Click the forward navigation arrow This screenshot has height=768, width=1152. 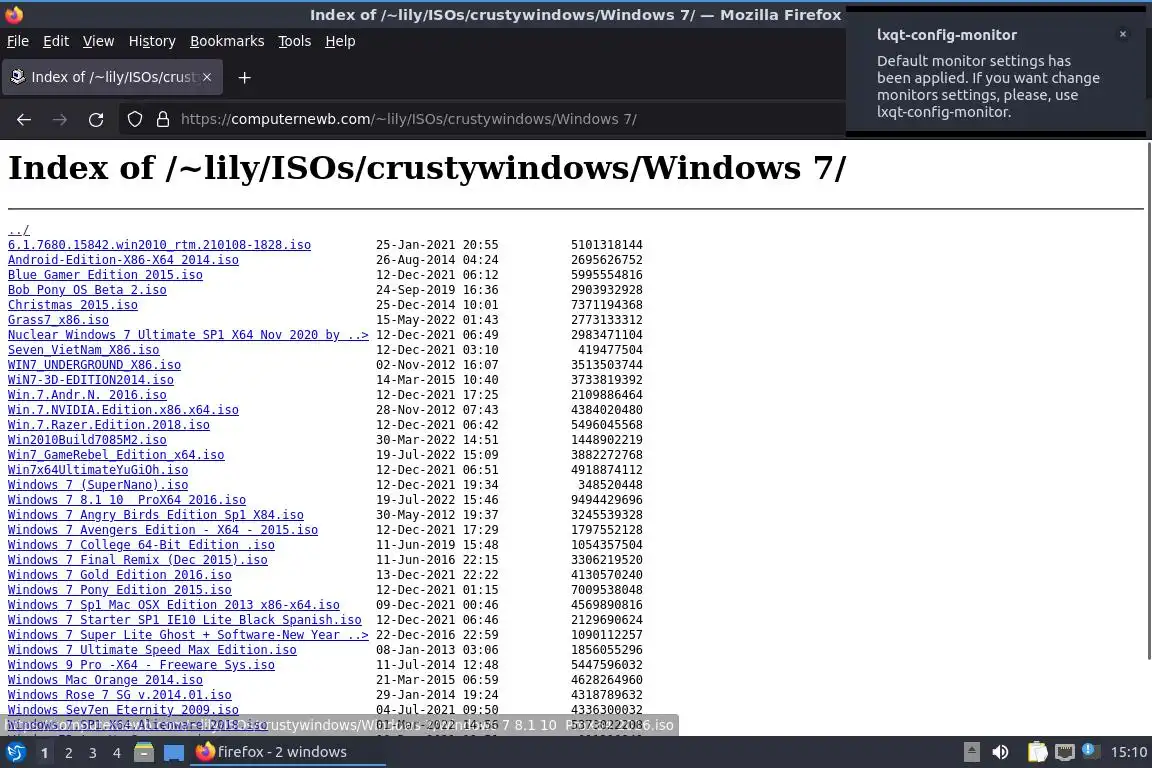(60, 119)
